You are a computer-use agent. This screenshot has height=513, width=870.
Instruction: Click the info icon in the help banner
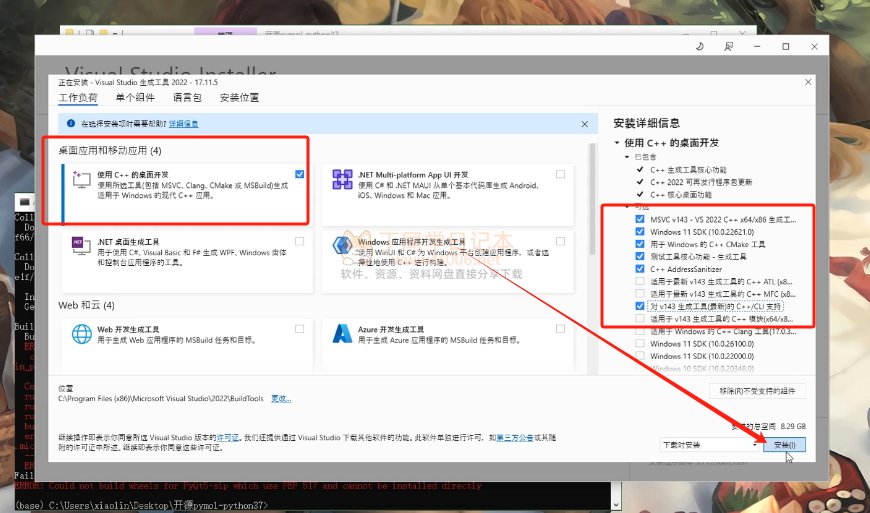point(70,124)
